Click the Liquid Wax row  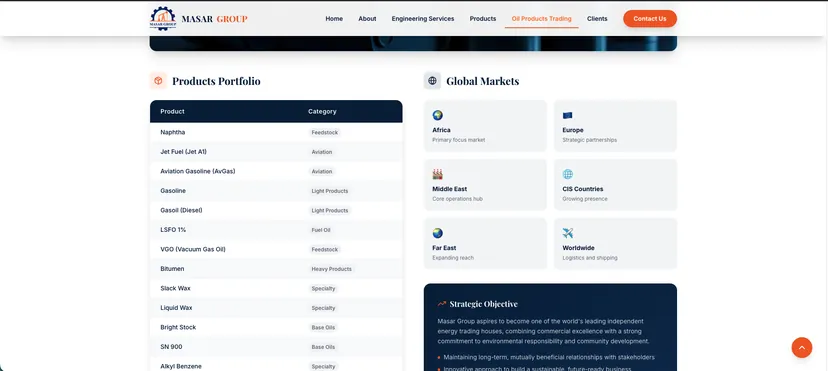point(276,308)
